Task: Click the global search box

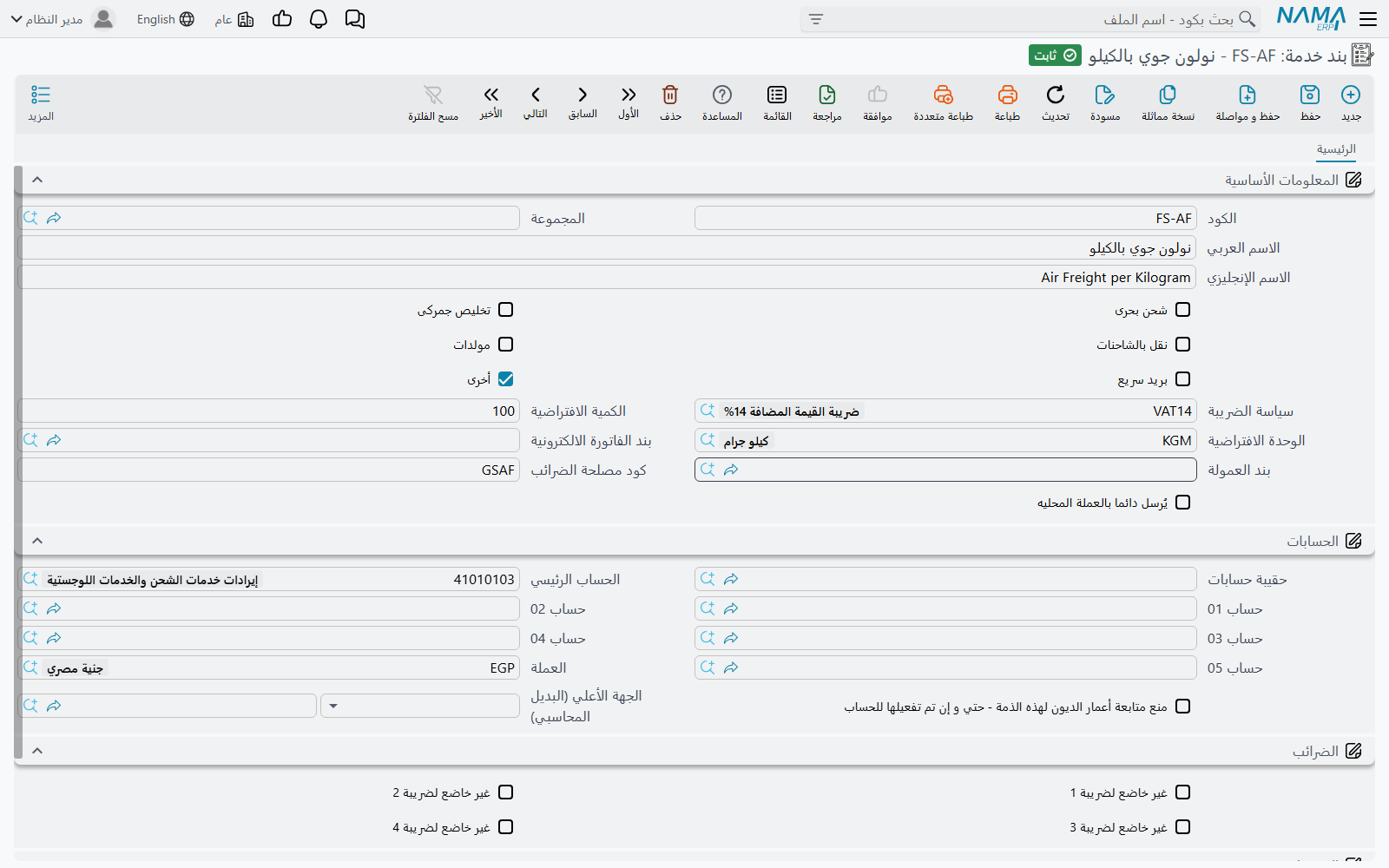Action: pos(1030,19)
